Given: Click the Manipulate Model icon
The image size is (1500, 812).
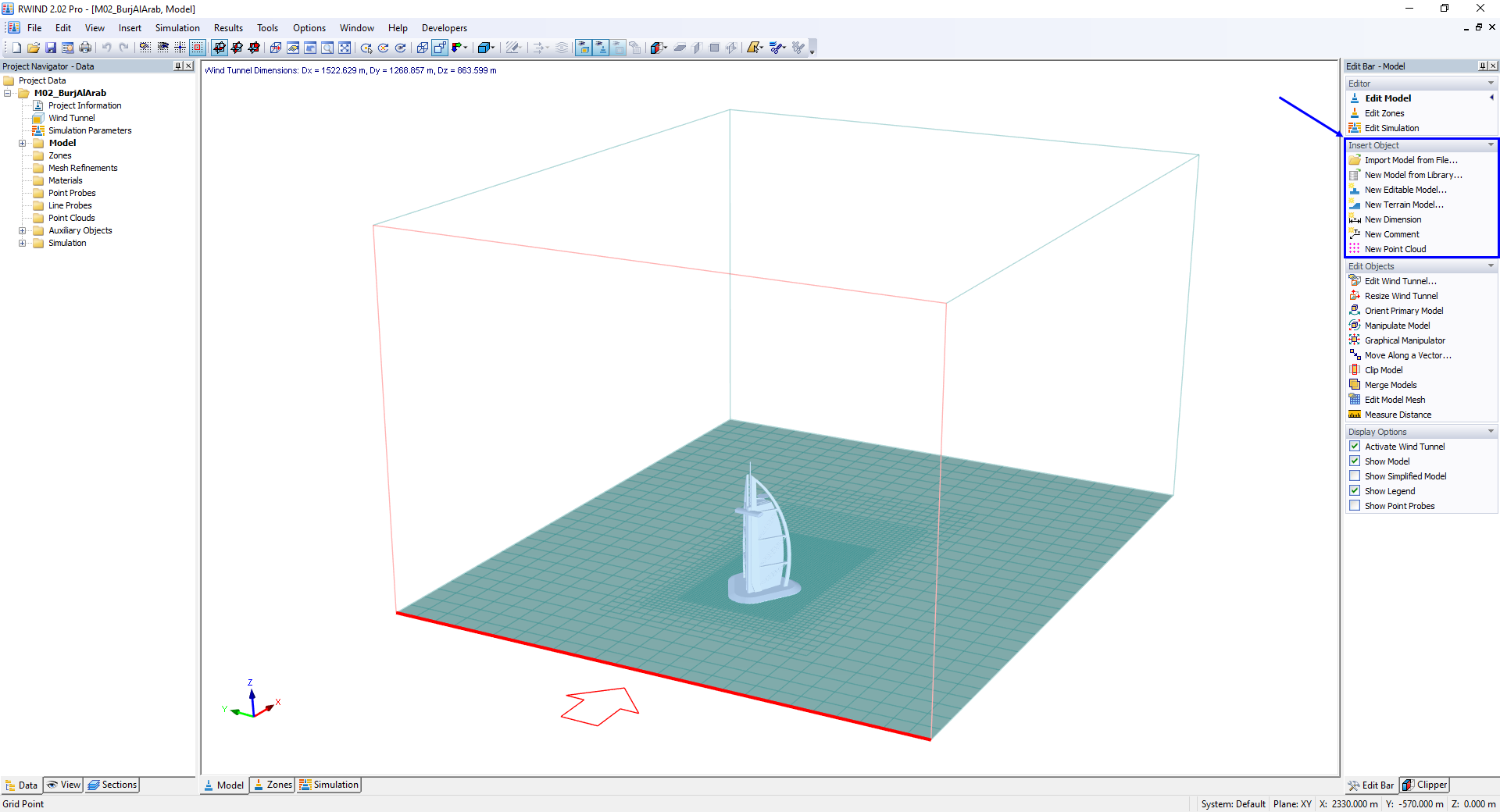Looking at the screenshot, I should coord(1355,326).
